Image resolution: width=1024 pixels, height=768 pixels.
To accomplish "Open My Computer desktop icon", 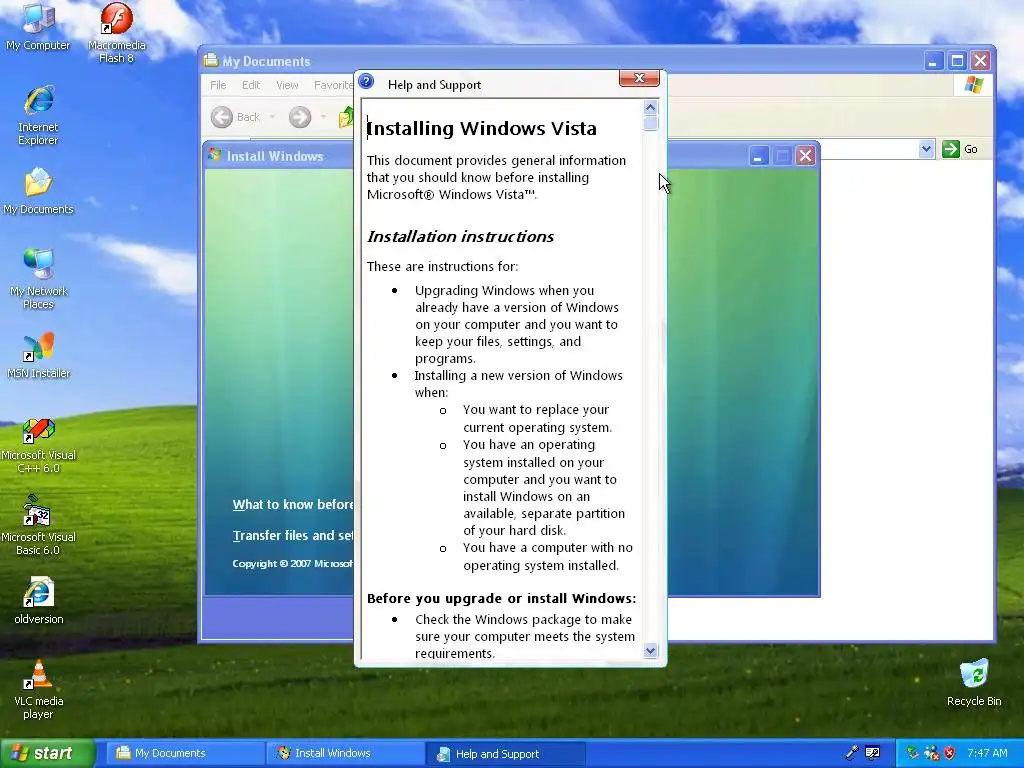I will pyautogui.click(x=38, y=25).
